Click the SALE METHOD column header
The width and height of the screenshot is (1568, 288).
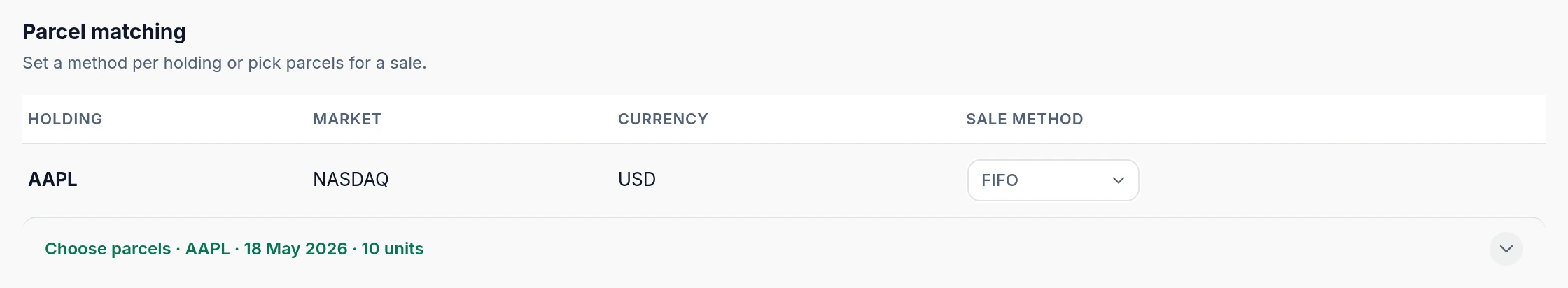click(1024, 119)
